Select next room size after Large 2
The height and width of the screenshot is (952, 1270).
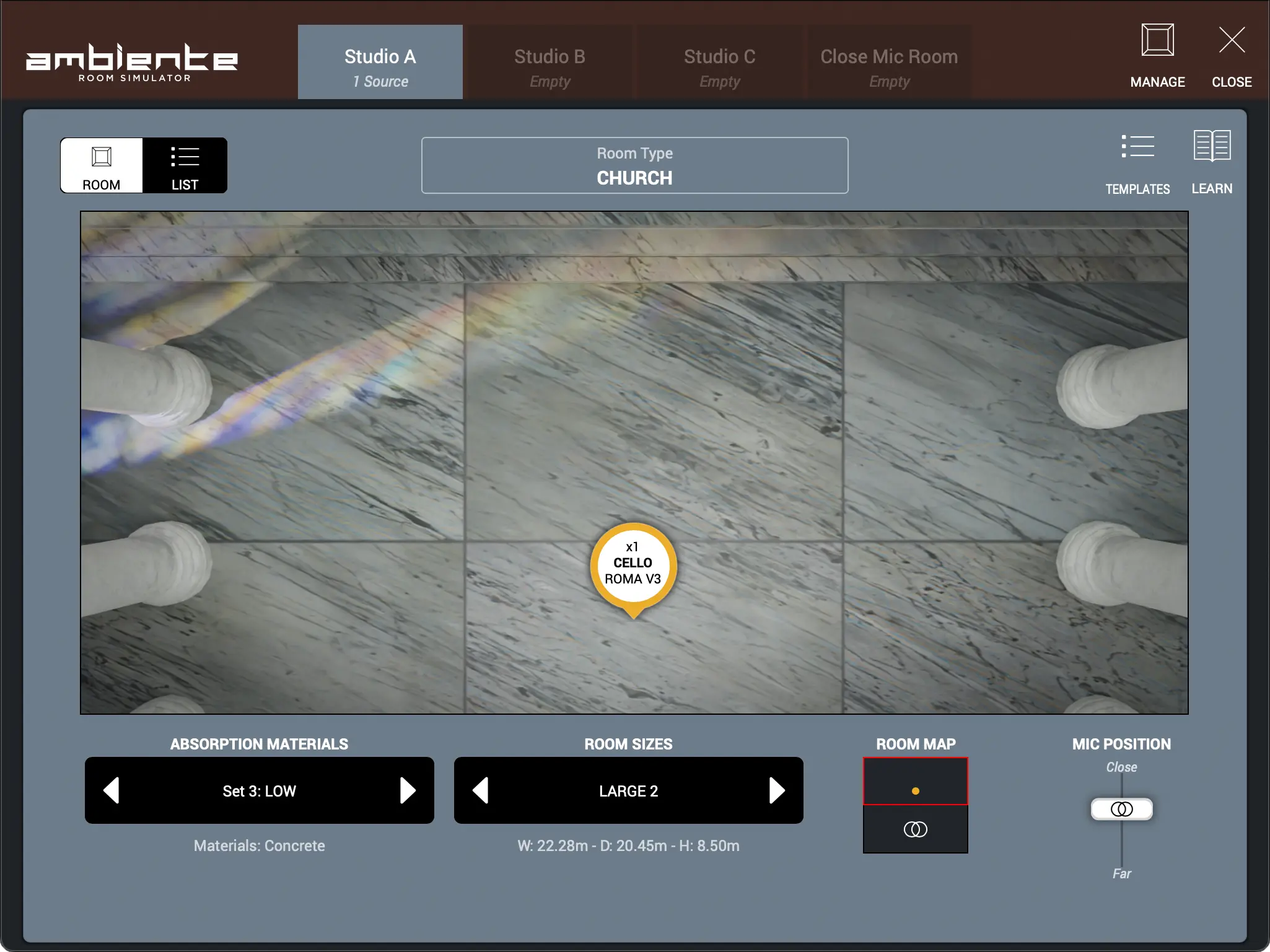pos(777,790)
